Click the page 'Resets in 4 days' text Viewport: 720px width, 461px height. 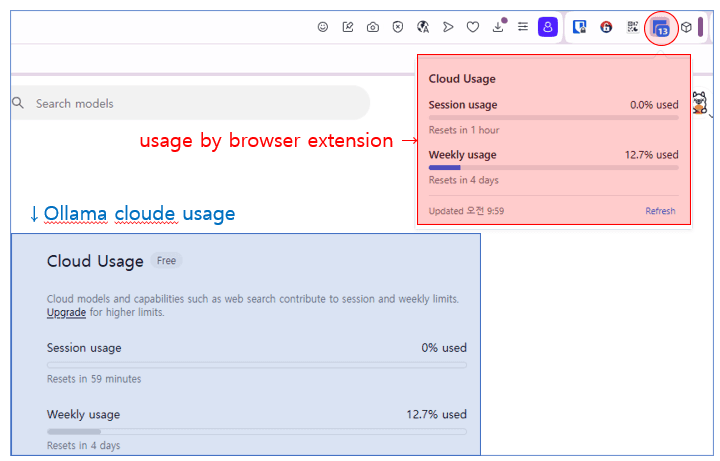(x=83, y=445)
